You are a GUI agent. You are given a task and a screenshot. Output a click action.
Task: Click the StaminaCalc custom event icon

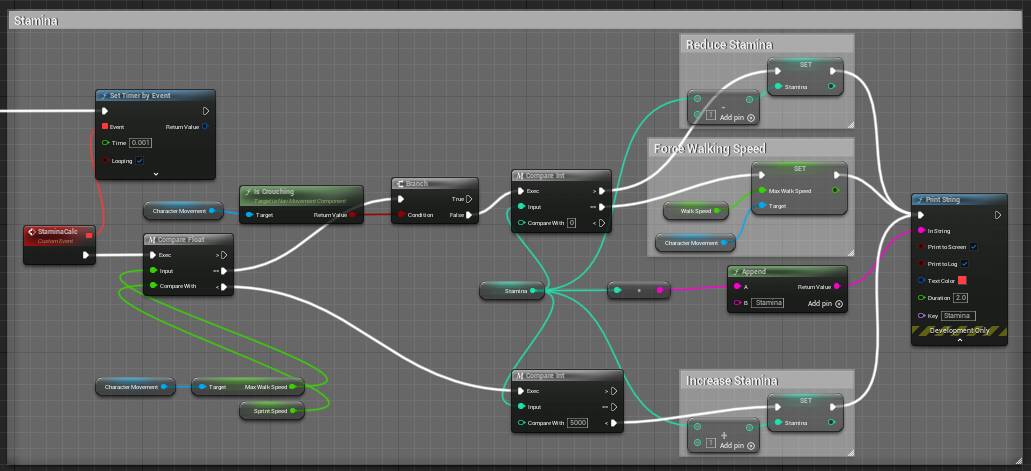pos(33,232)
